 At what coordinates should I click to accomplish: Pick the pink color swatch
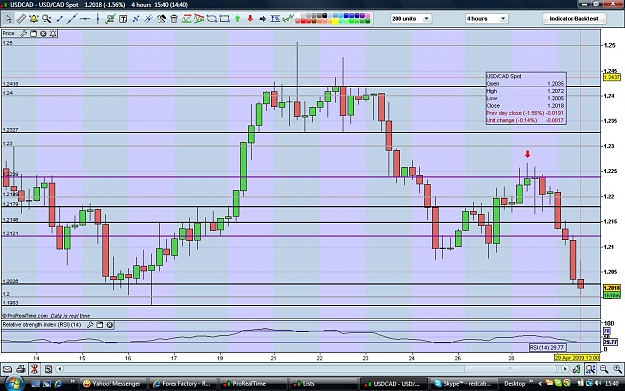[x=368, y=16]
